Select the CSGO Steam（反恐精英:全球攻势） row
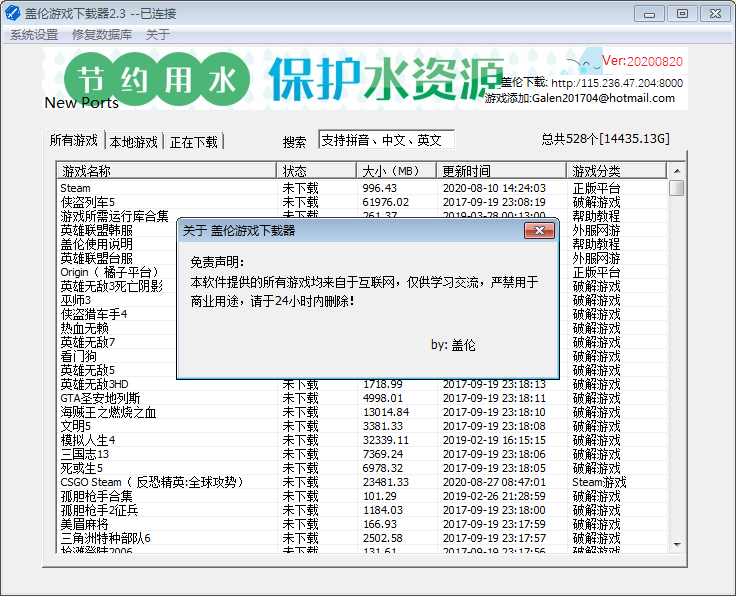The width and height of the screenshot is (736, 596). click(x=362, y=482)
